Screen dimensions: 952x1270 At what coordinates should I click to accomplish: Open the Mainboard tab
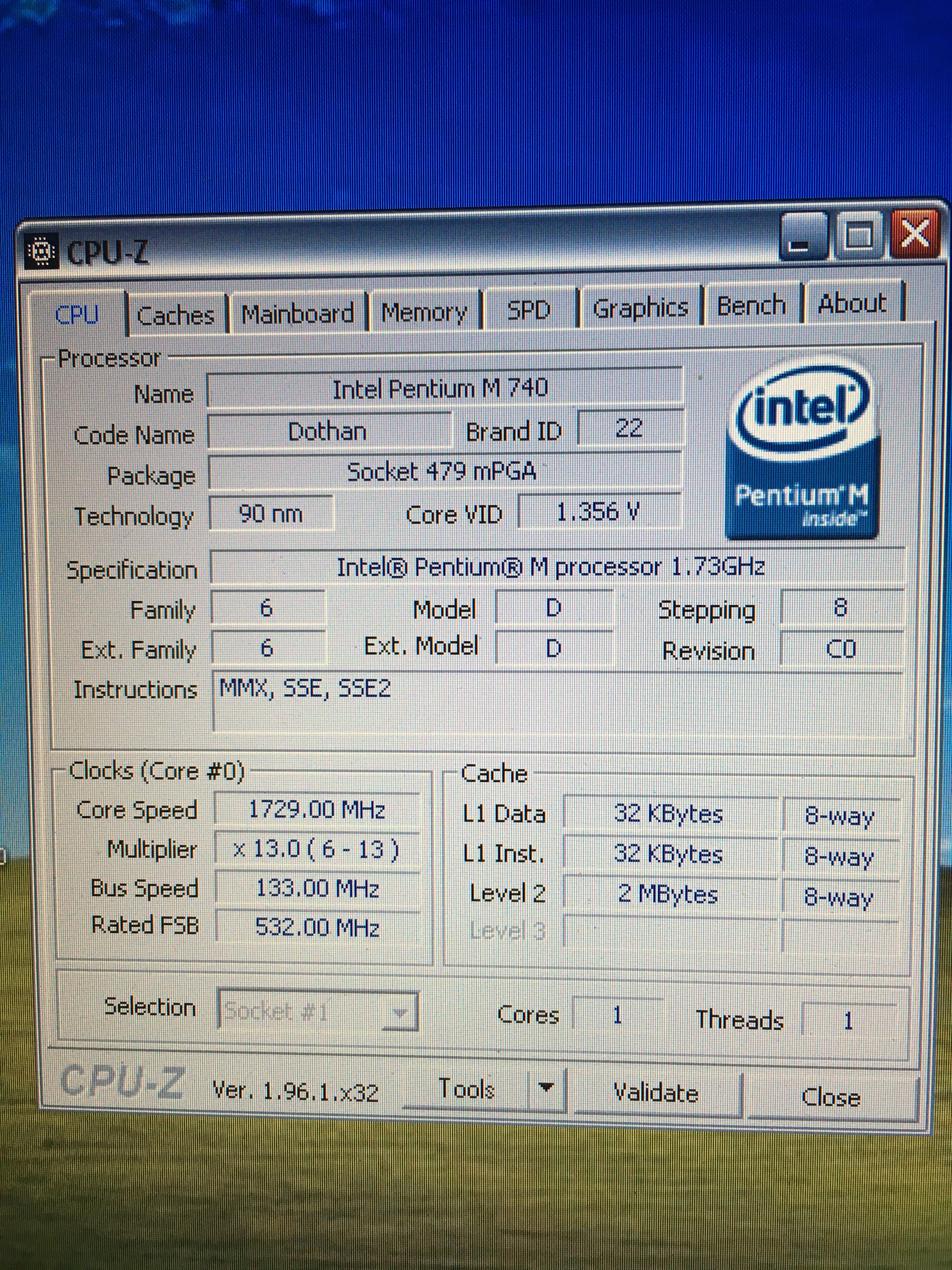297,313
